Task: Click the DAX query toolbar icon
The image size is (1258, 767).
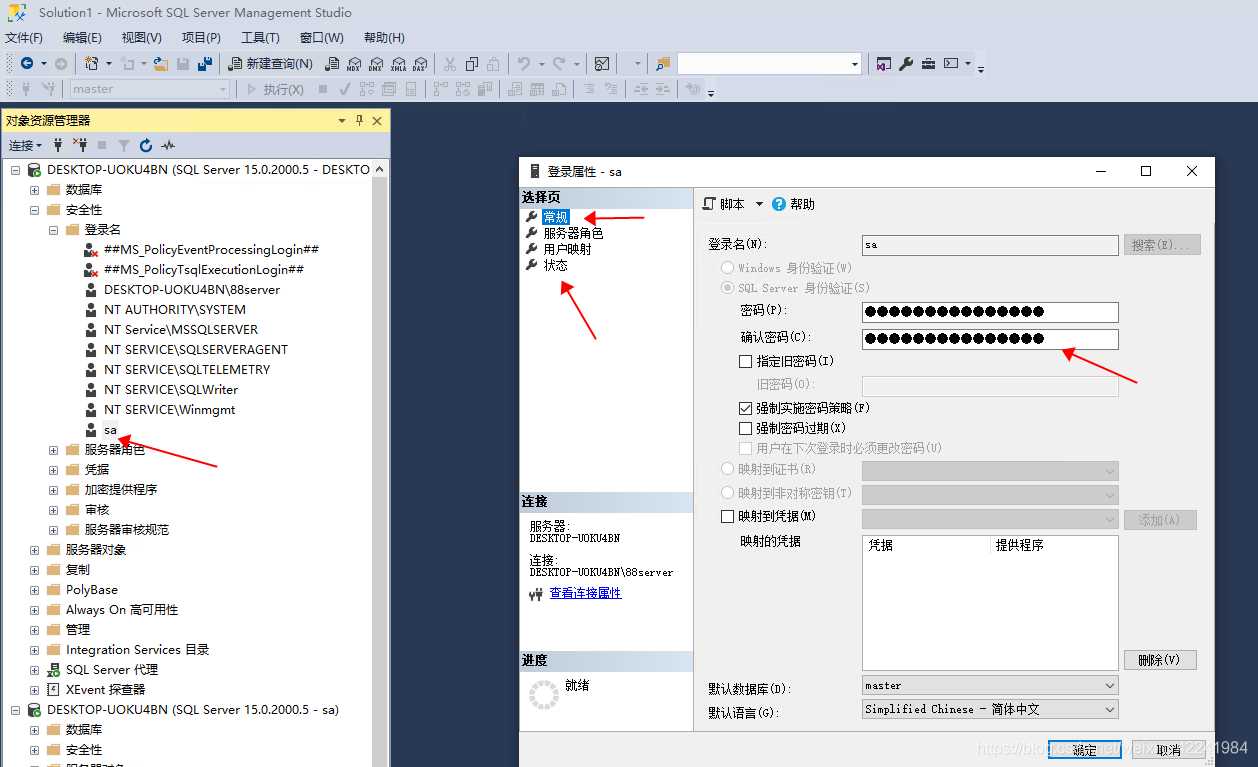Action: (420, 63)
